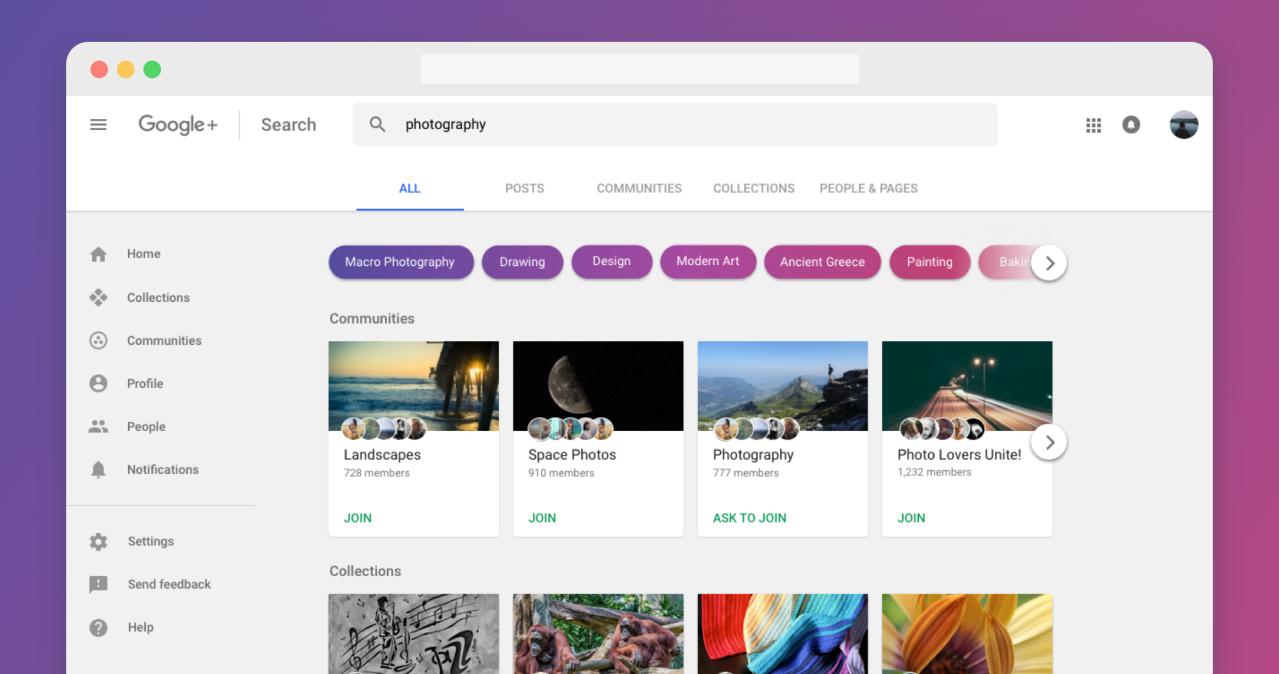Viewport: 1279px width, 674px height.
Task: Click the Google apps grid icon
Action: pos(1093,125)
